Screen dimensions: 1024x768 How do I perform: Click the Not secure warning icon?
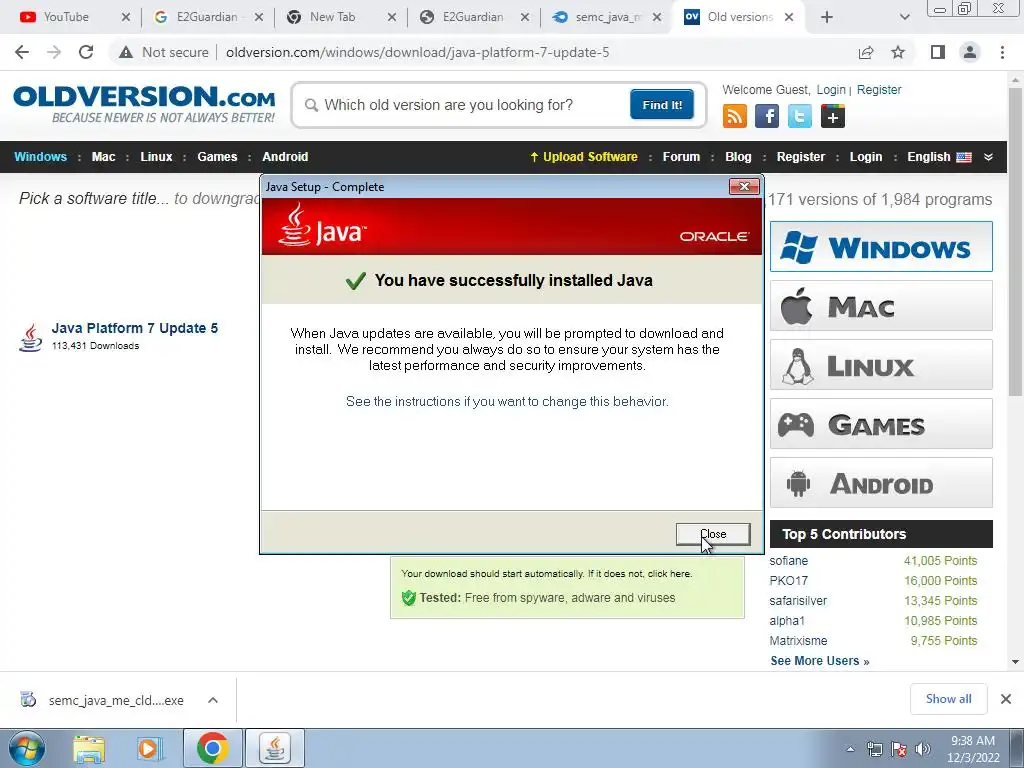pyautogui.click(x=126, y=52)
